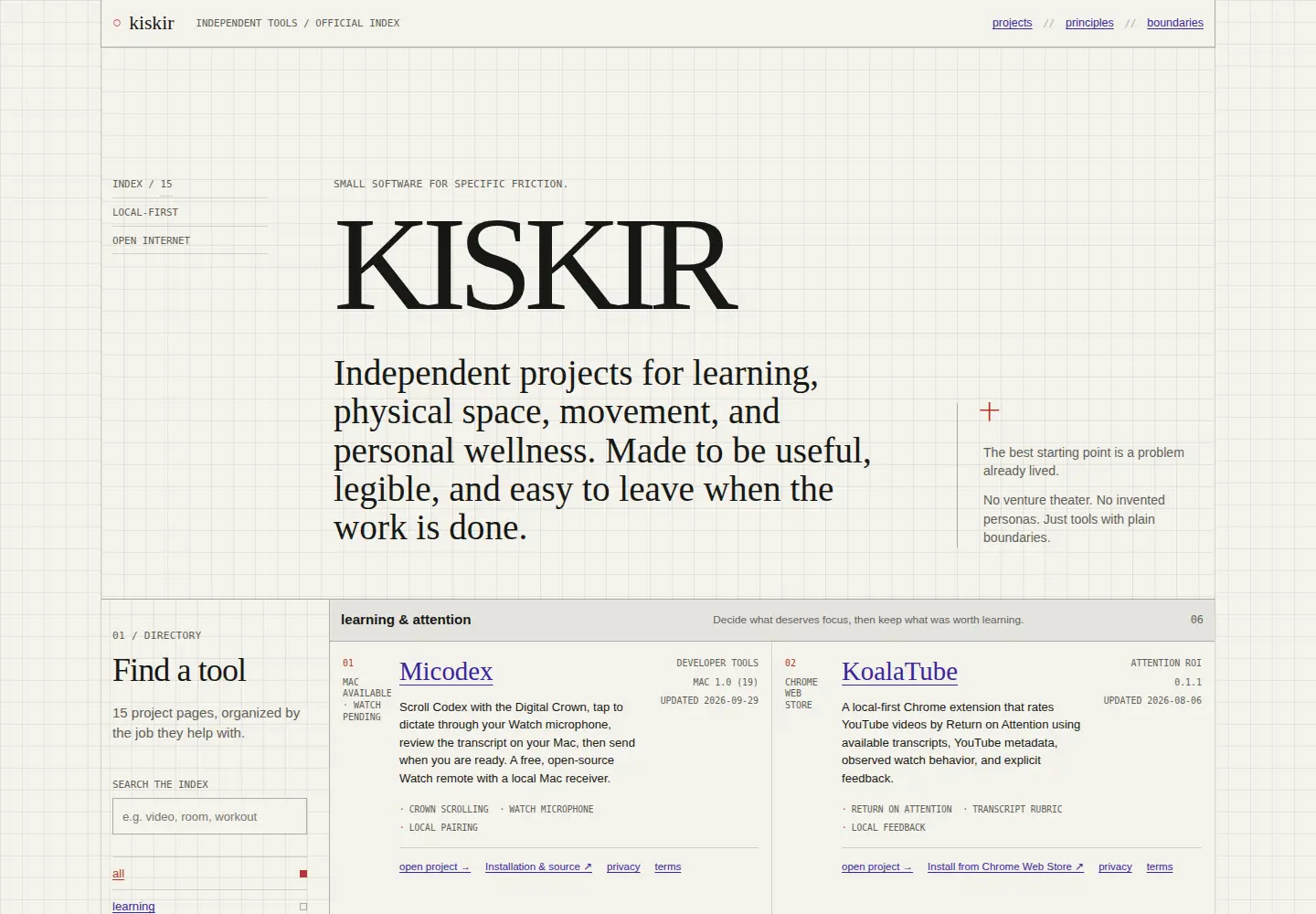Open the Micodex privacy link
The width and height of the screenshot is (1316, 914).
click(x=623, y=866)
